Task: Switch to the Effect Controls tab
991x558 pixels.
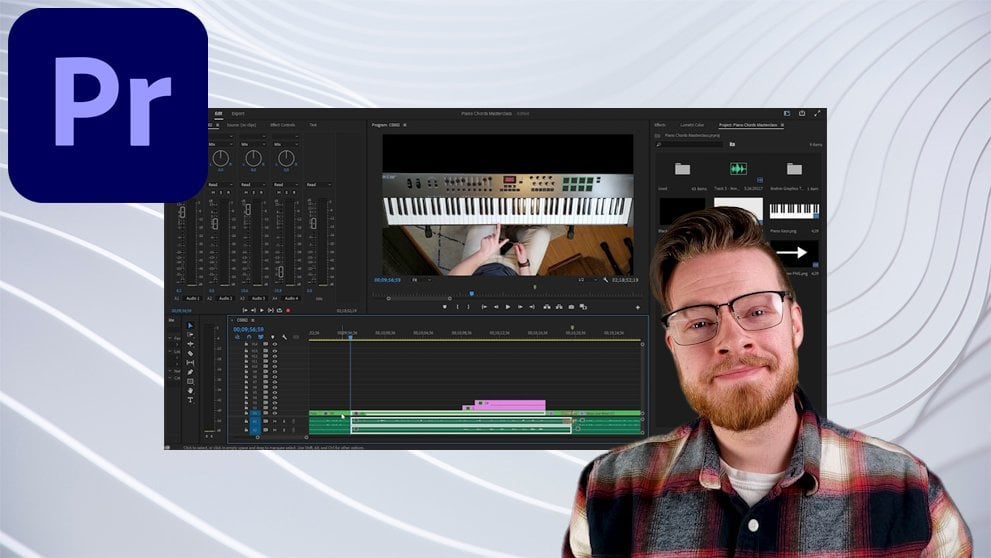Action: click(282, 125)
